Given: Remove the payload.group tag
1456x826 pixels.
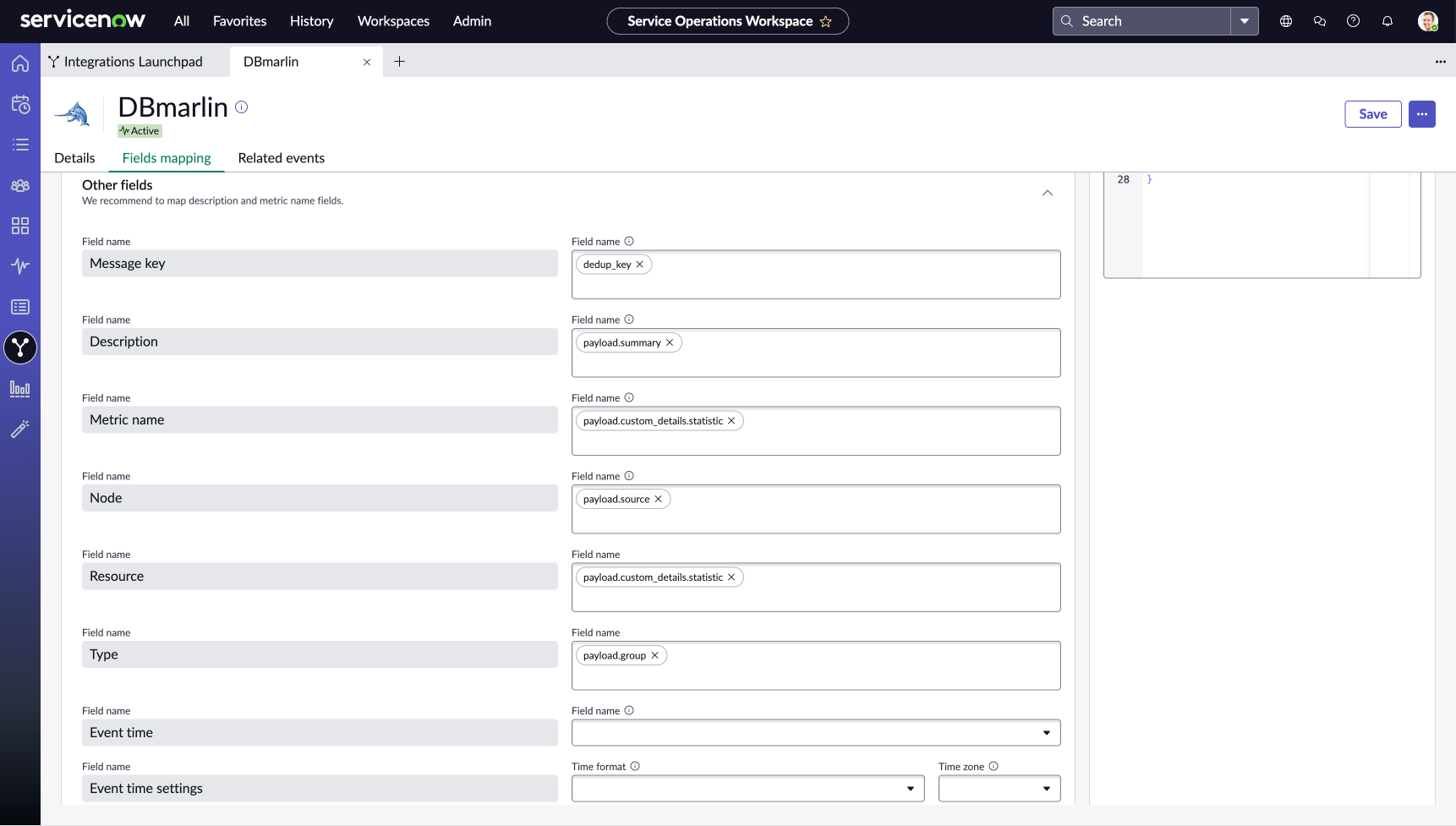Looking at the screenshot, I should [x=655, y=655].
